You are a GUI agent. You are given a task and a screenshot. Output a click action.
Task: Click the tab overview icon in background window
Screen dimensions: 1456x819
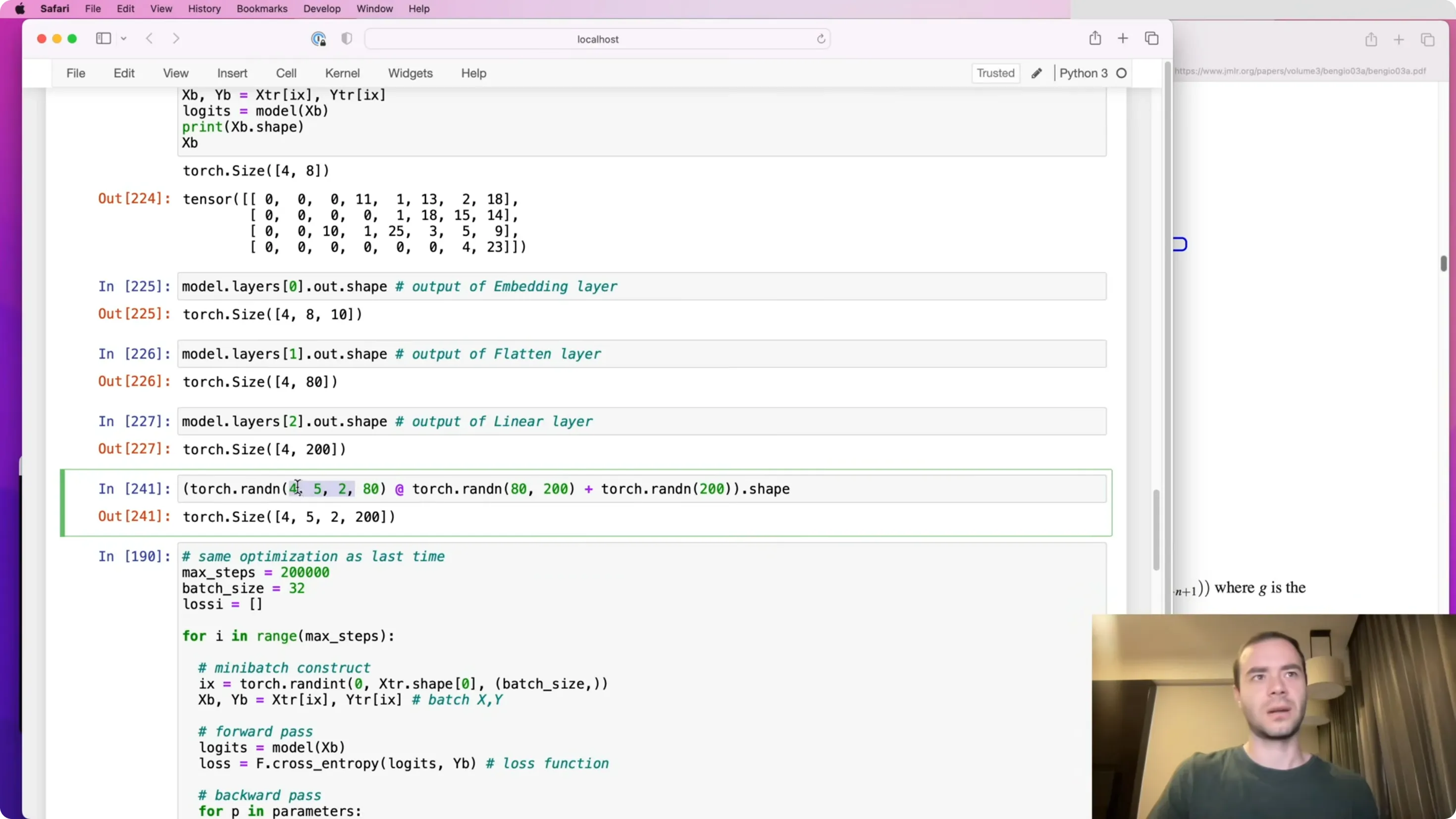[x=1427, y=40]
